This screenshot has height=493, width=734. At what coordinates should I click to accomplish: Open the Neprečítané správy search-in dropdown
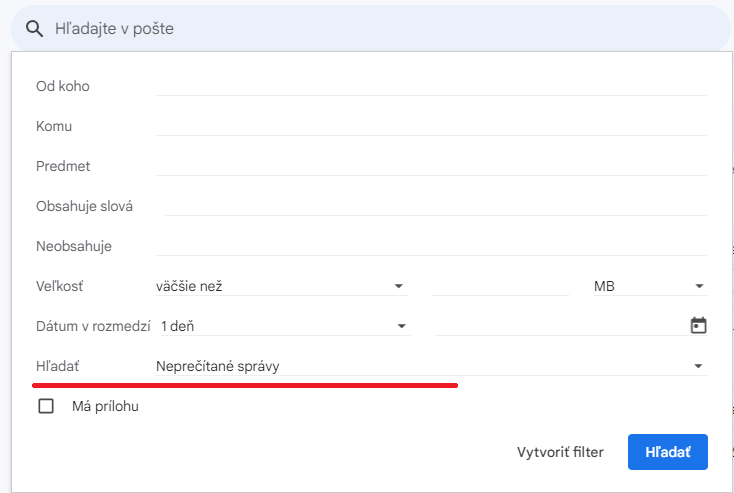pos(432,366)
